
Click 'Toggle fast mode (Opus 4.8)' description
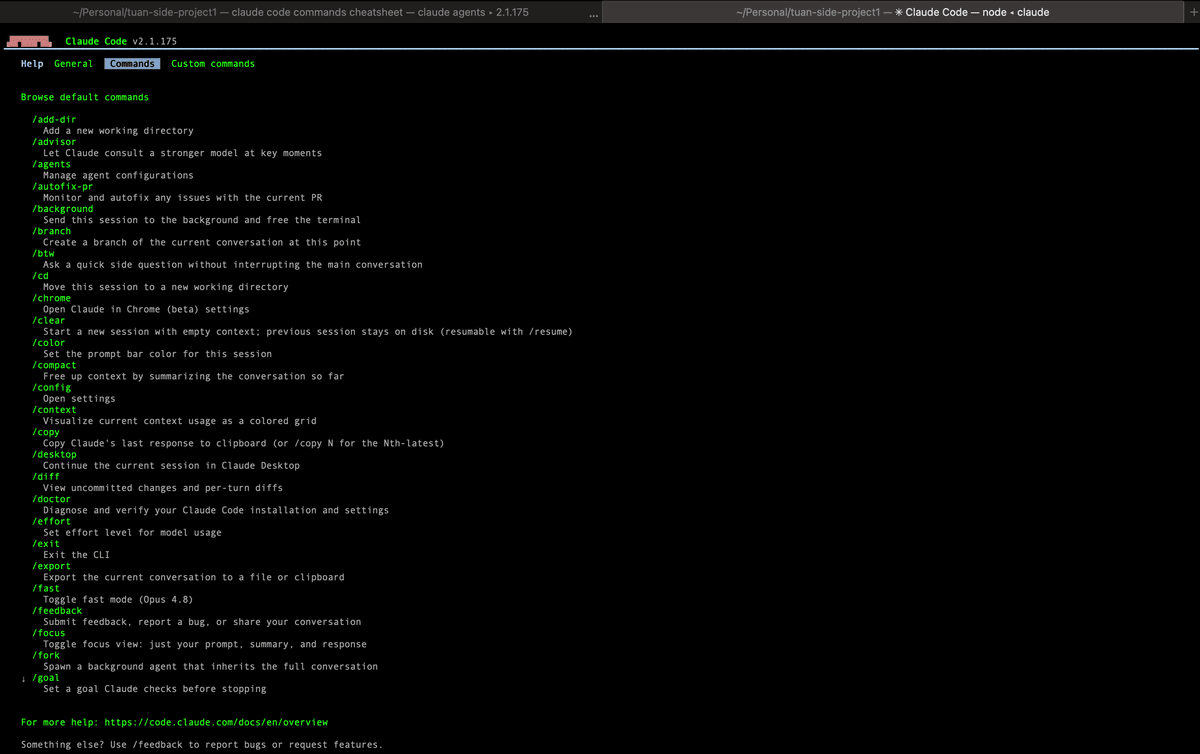pos(118,600)
